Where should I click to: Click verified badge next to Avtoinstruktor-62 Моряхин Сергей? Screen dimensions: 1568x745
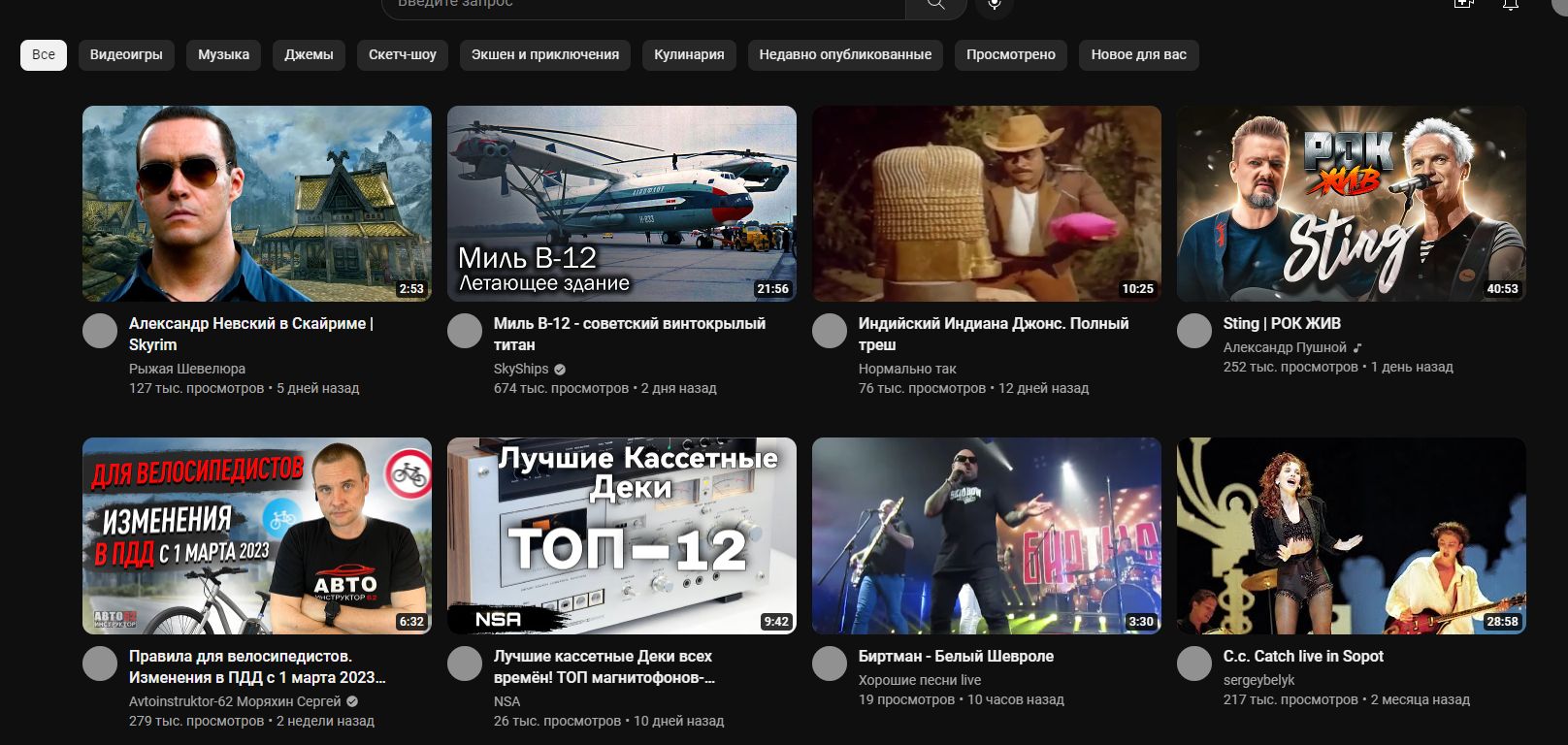pos(352,701)
